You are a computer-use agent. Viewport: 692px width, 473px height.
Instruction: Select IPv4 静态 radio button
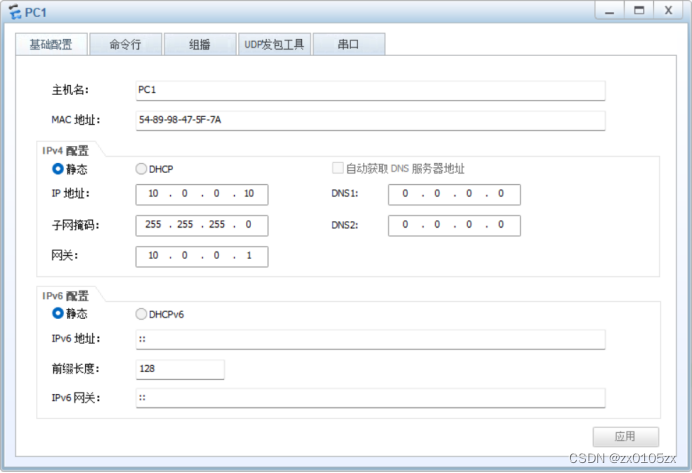click(x=58, y=169)
